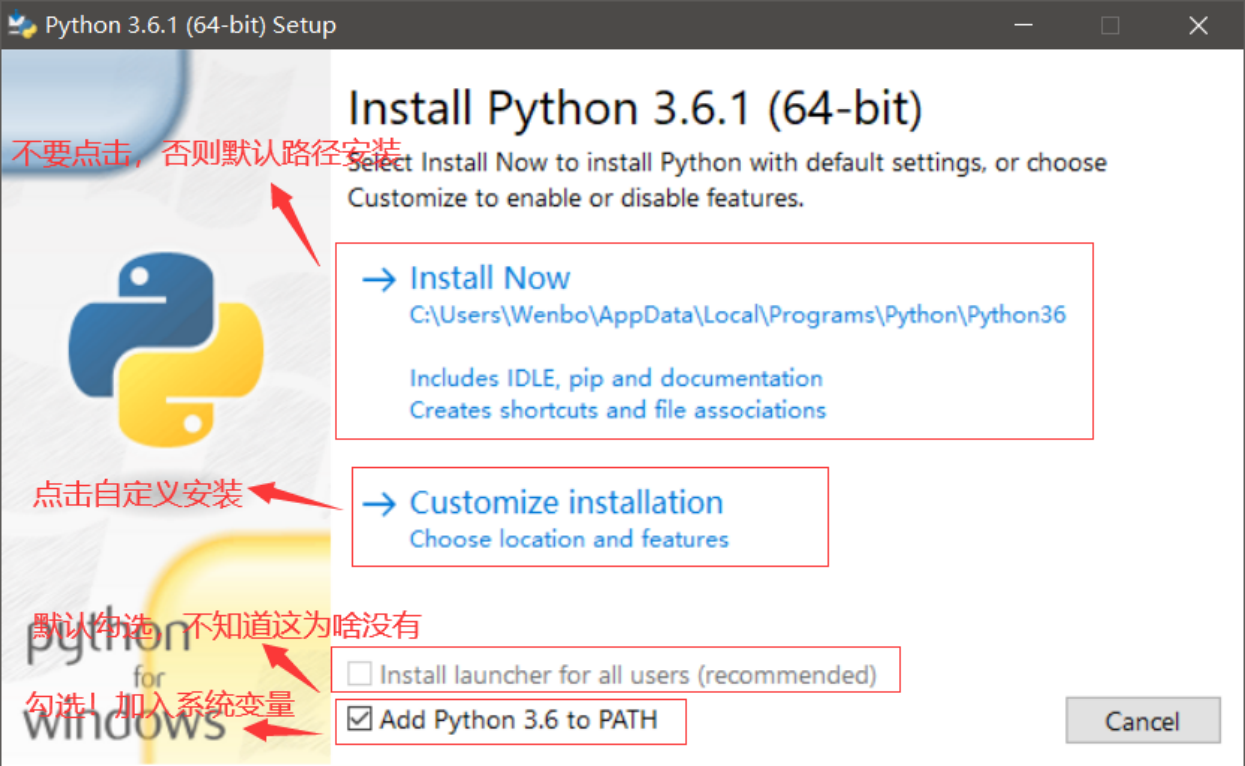Click the window title 'Python 3.6.1 (64-bit) Setup'
The image size is (1245, 766).
pos(191,25)
